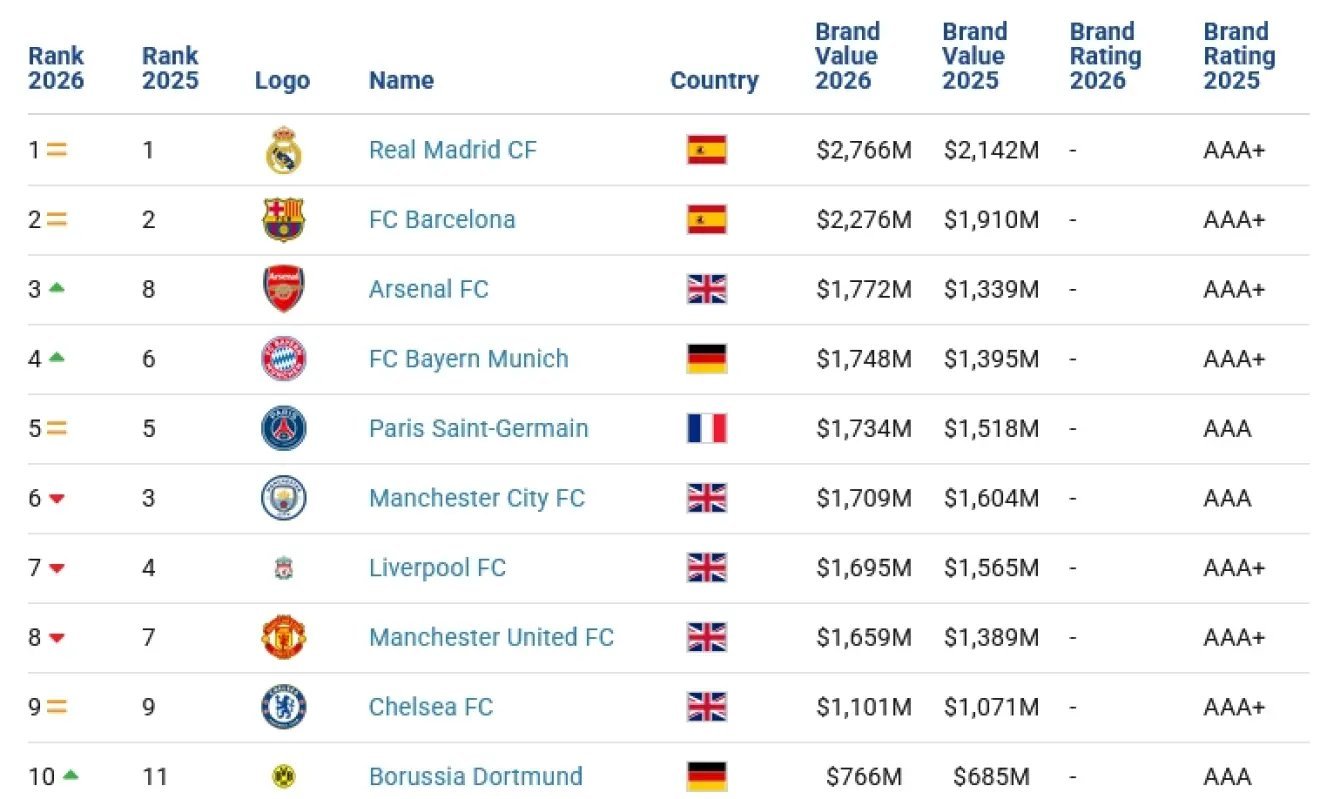Click the Manchester United FC crest
Image resolution: width=1320 pixels, height=799 pixels.
click(283, 638)
